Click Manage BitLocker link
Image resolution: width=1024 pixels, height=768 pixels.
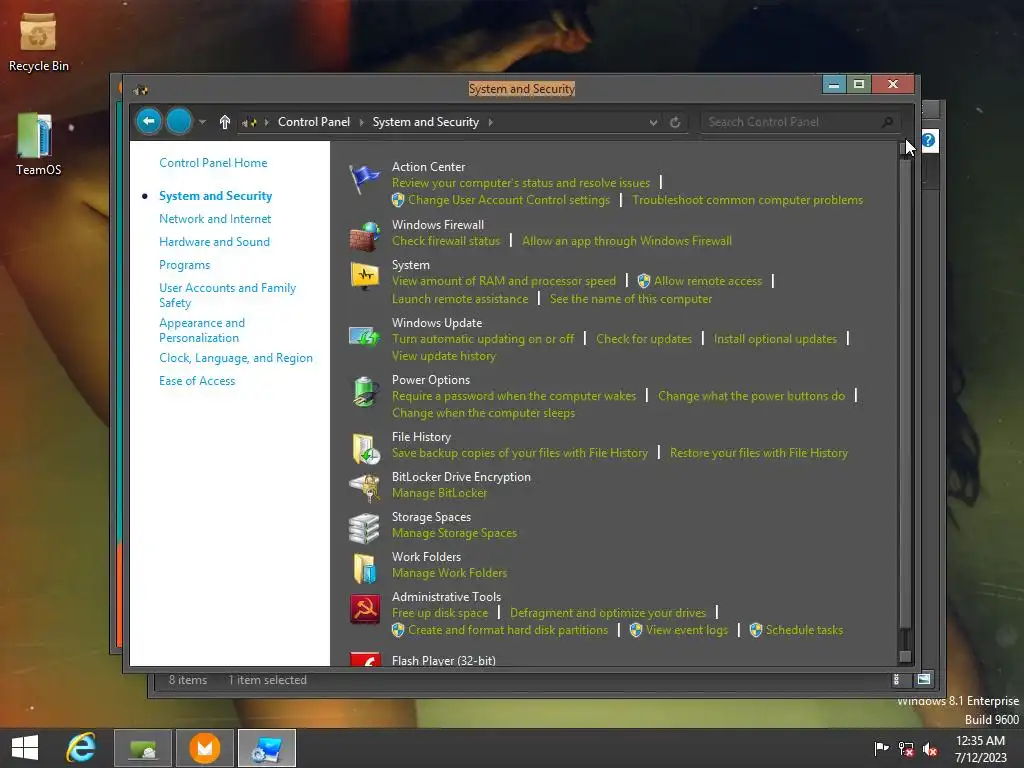[x=440, y=493]
